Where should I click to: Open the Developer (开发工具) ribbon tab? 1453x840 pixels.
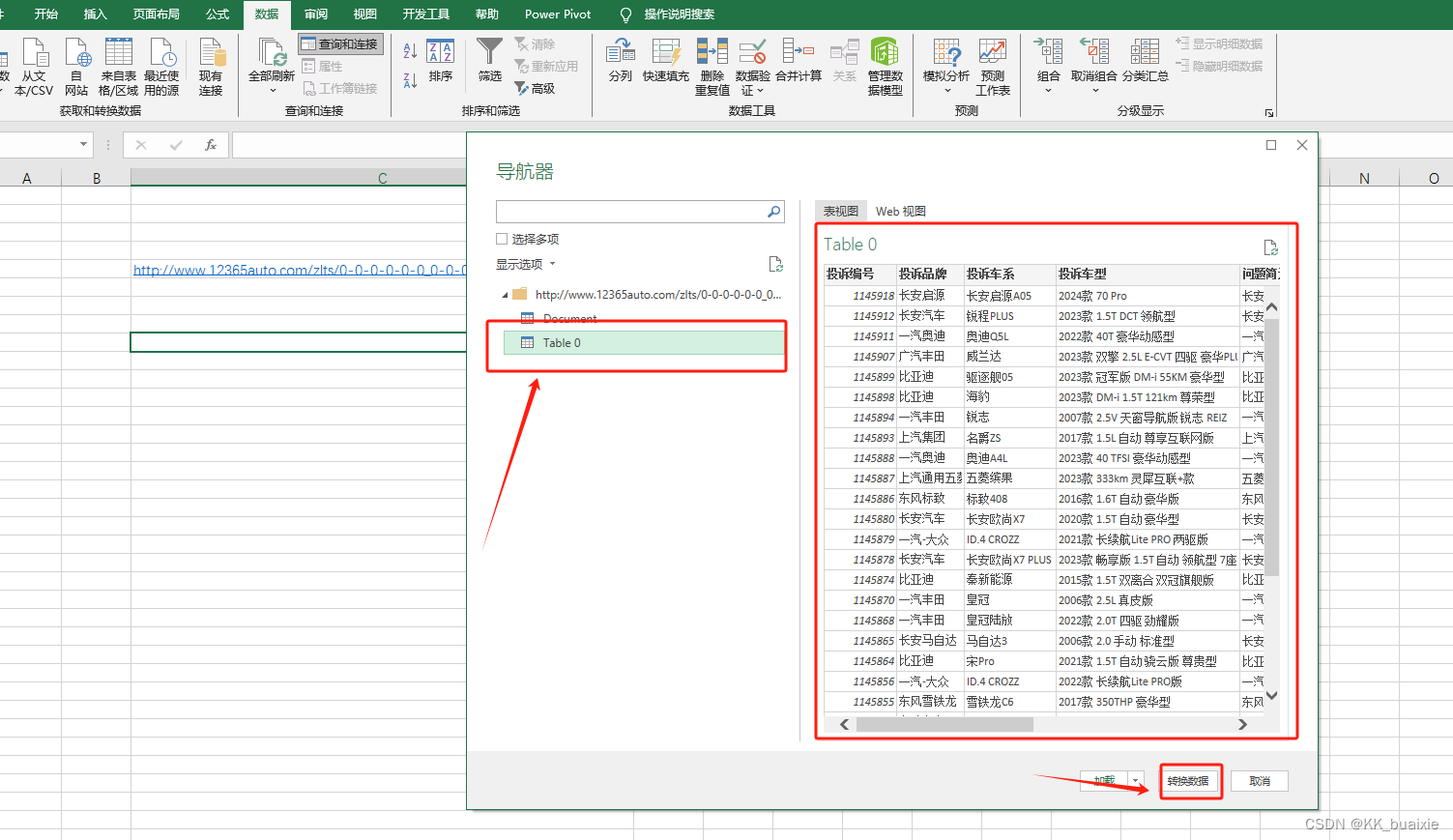pyautogui.click(x=426, y=14)
